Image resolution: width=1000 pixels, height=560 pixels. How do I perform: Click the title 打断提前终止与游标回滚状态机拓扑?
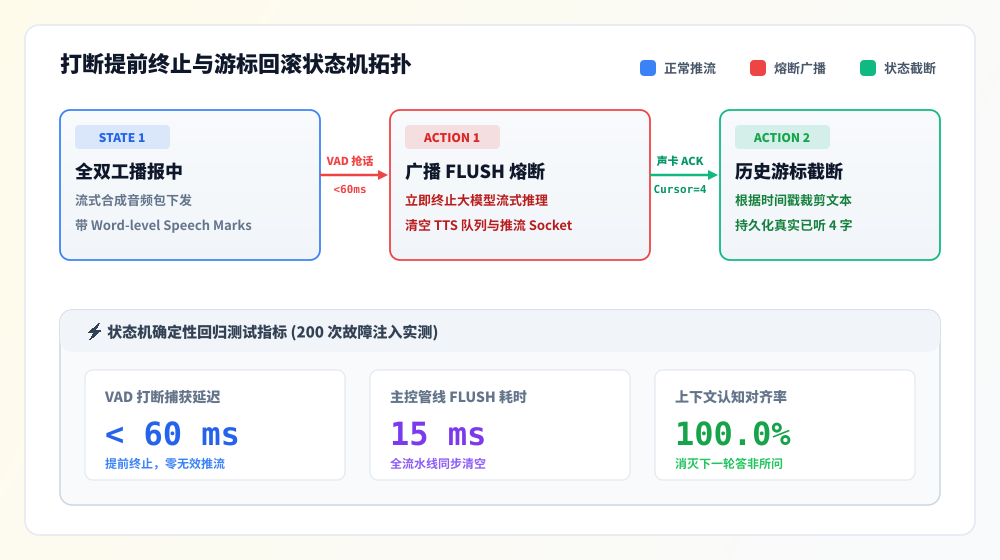tap(235, 64)
